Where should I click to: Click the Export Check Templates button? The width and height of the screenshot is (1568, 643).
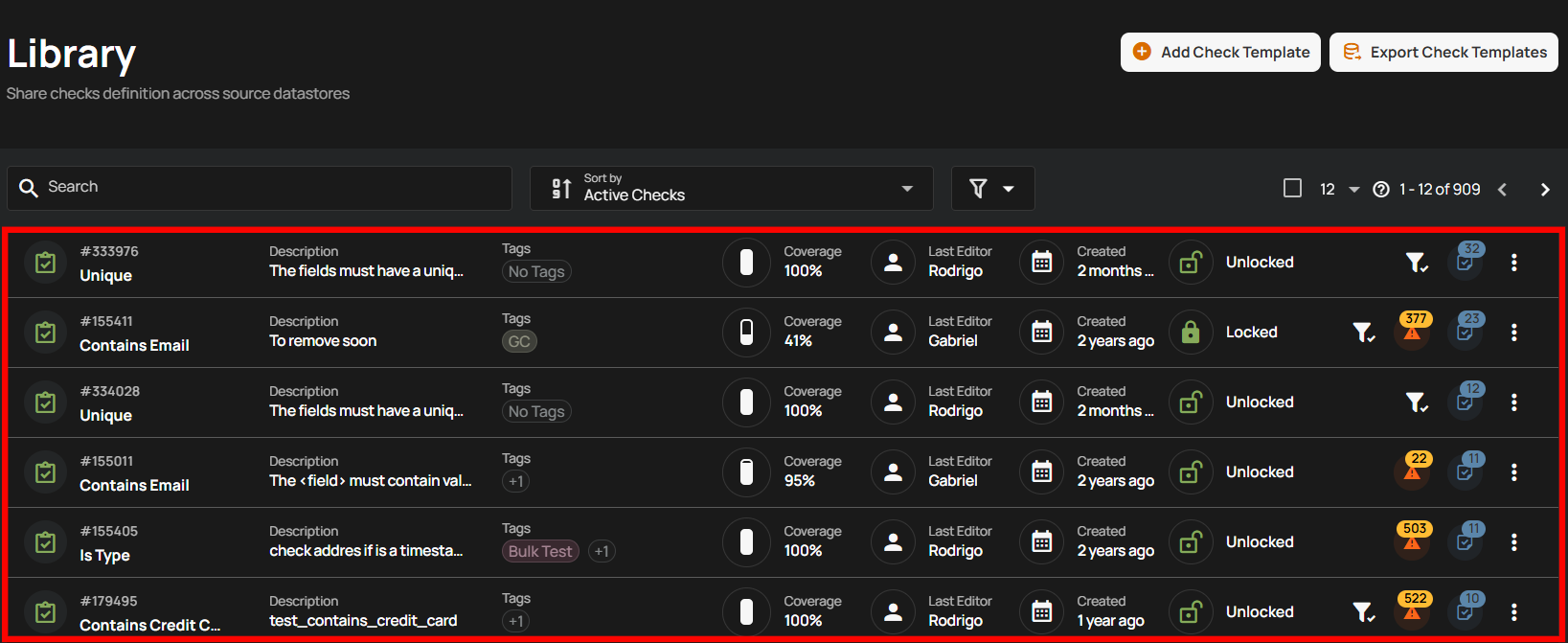click(1443, 53)
